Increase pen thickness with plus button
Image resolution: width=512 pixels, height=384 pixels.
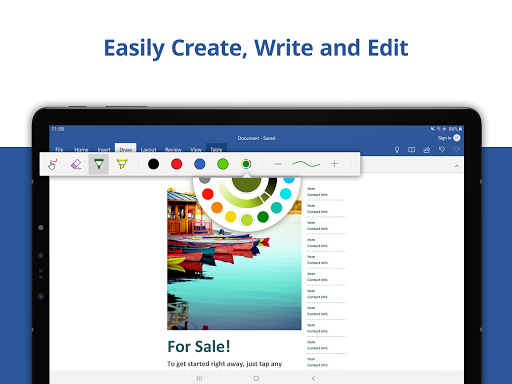click(x=334, y=164)
